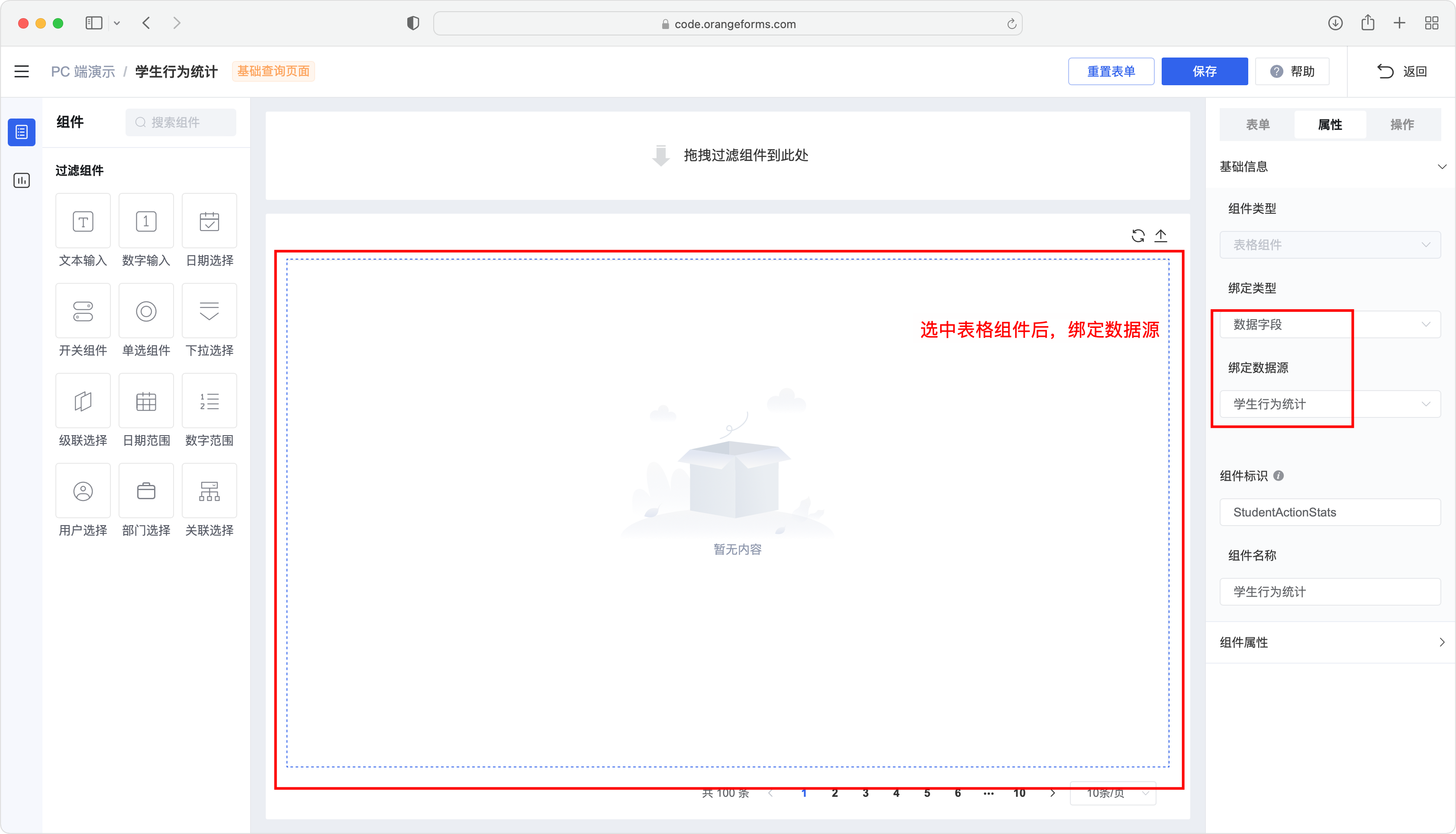This screenshot has width=1456, height=834.
Task: Click the 保存 button
Action: click(1205, 72)
